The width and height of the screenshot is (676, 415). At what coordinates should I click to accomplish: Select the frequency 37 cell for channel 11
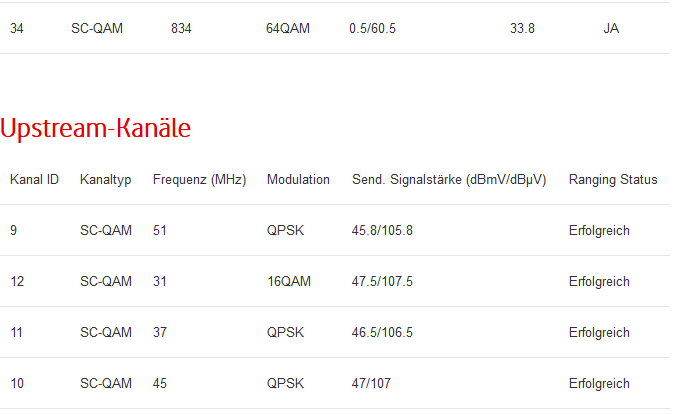coord(160,333)
